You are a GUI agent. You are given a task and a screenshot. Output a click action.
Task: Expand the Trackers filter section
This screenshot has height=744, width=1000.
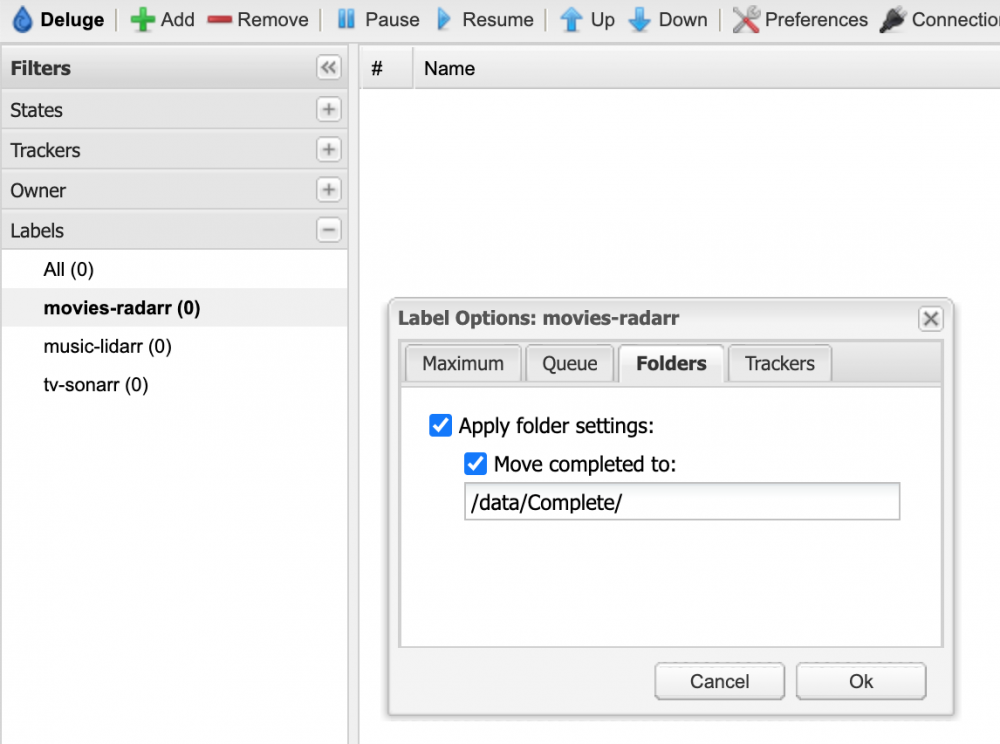328,150
